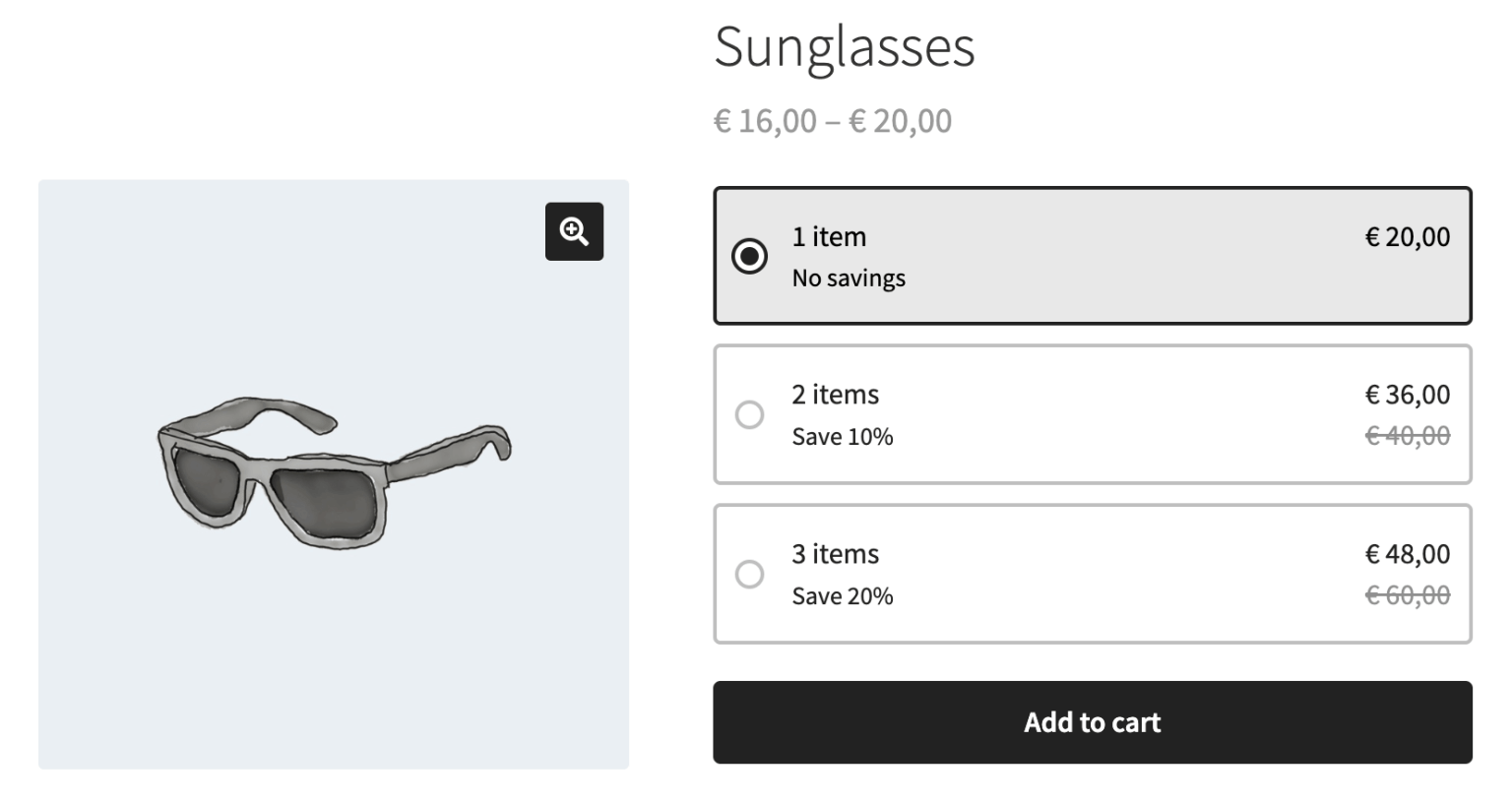Click the € 48,00 bundle price
This screenshot has height=804, width=1512.
[1407, 554]
